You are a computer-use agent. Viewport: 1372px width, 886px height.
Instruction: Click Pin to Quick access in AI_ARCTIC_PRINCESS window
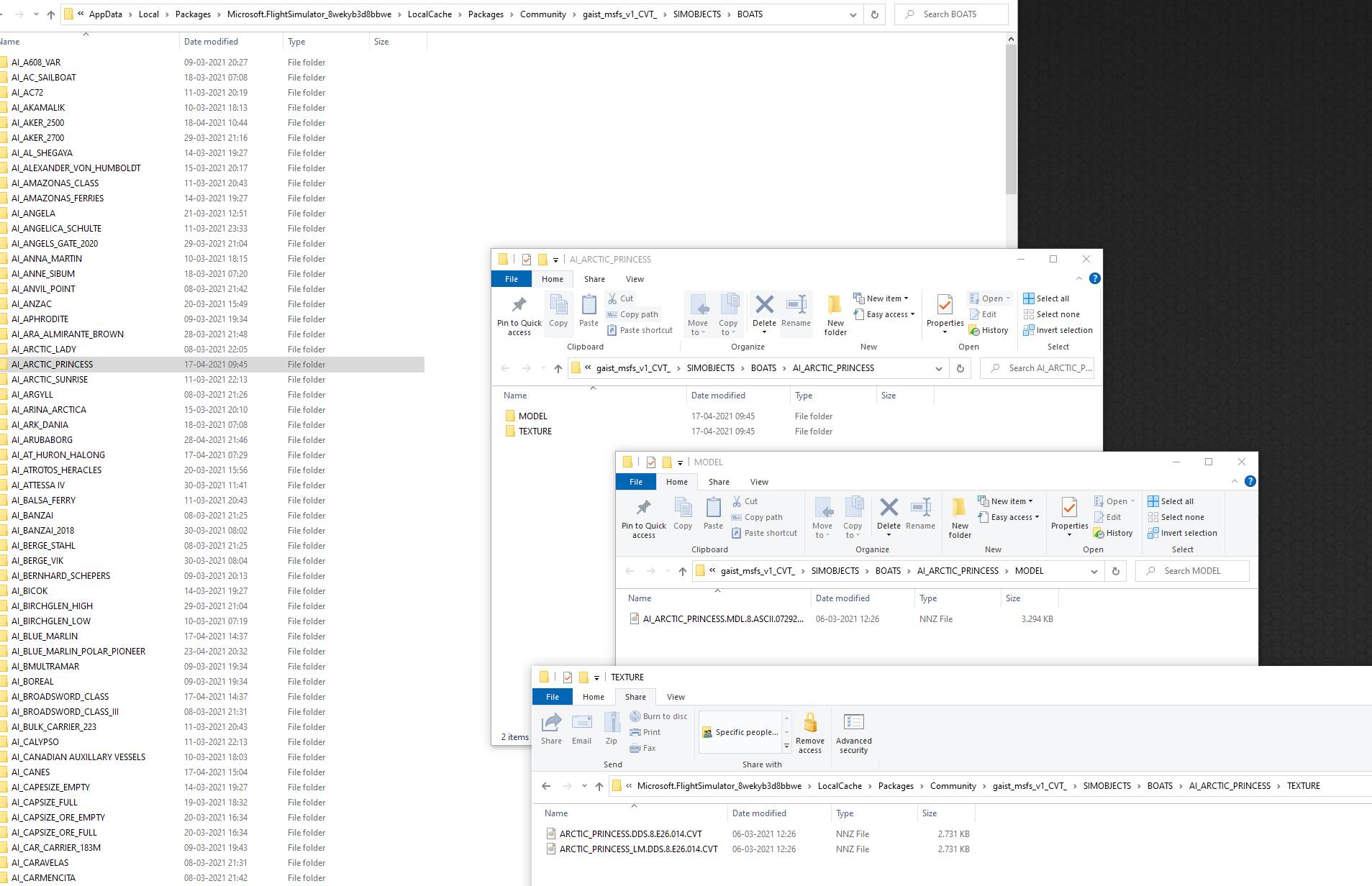[519, 315]
